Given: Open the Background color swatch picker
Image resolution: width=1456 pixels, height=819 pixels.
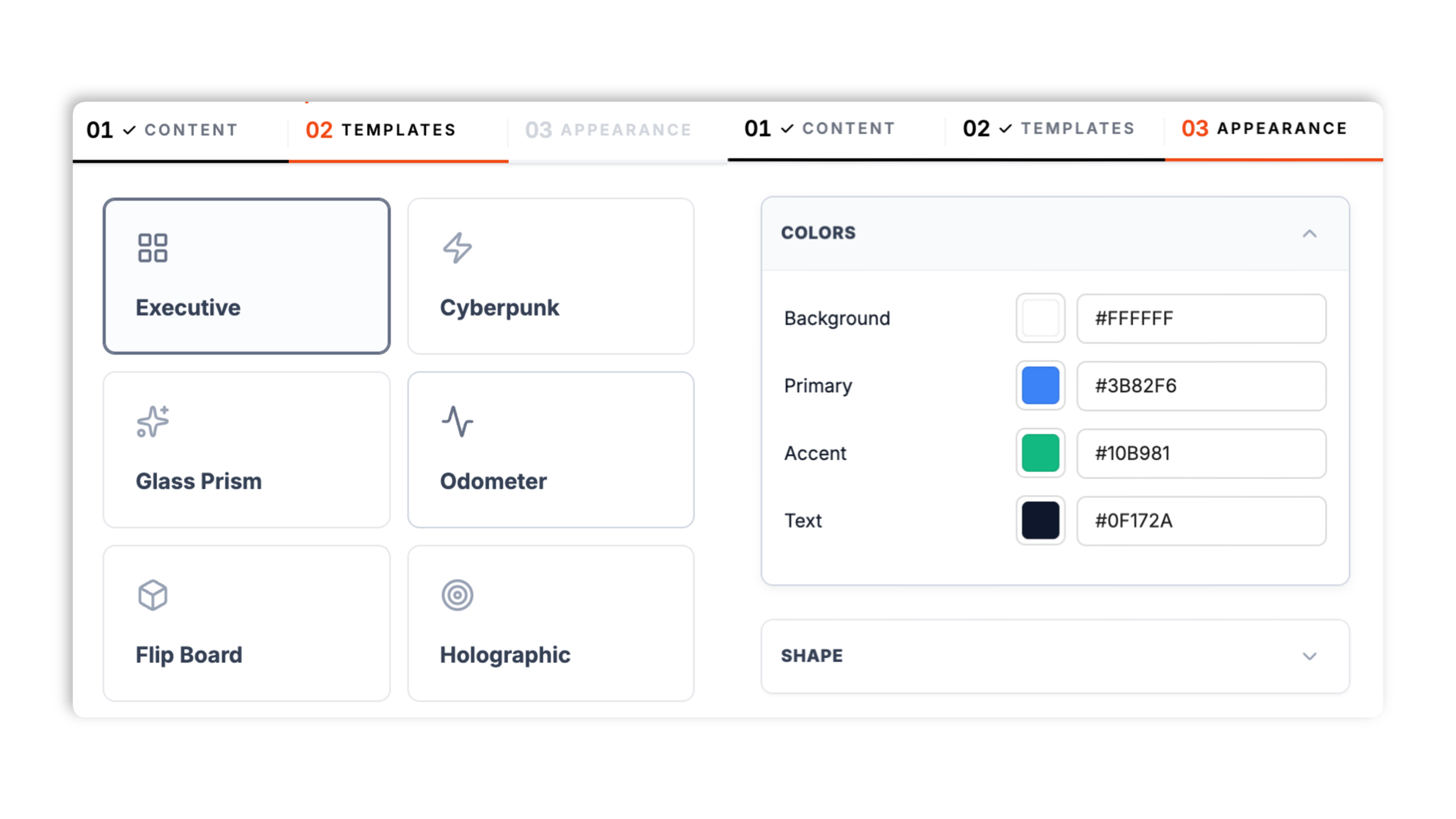Looking at the screenshot, I should pos(1041,318).
